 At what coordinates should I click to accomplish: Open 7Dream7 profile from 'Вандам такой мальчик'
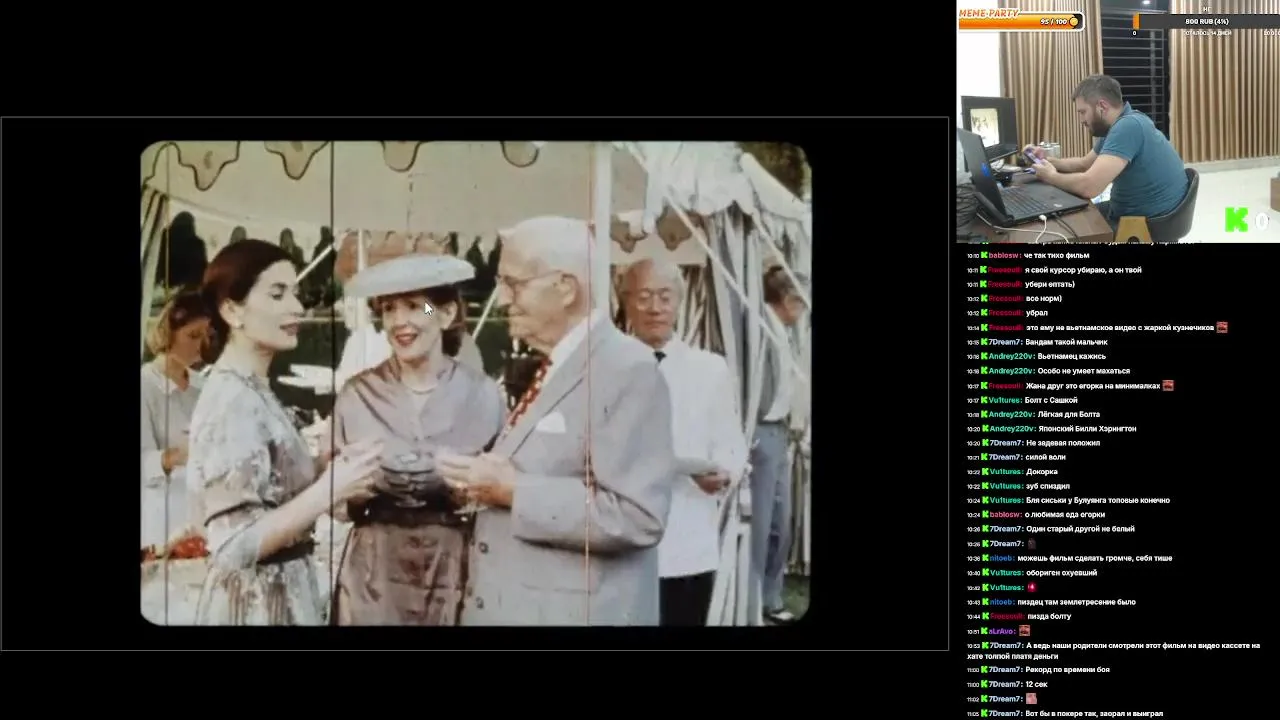pos(1005,342)
